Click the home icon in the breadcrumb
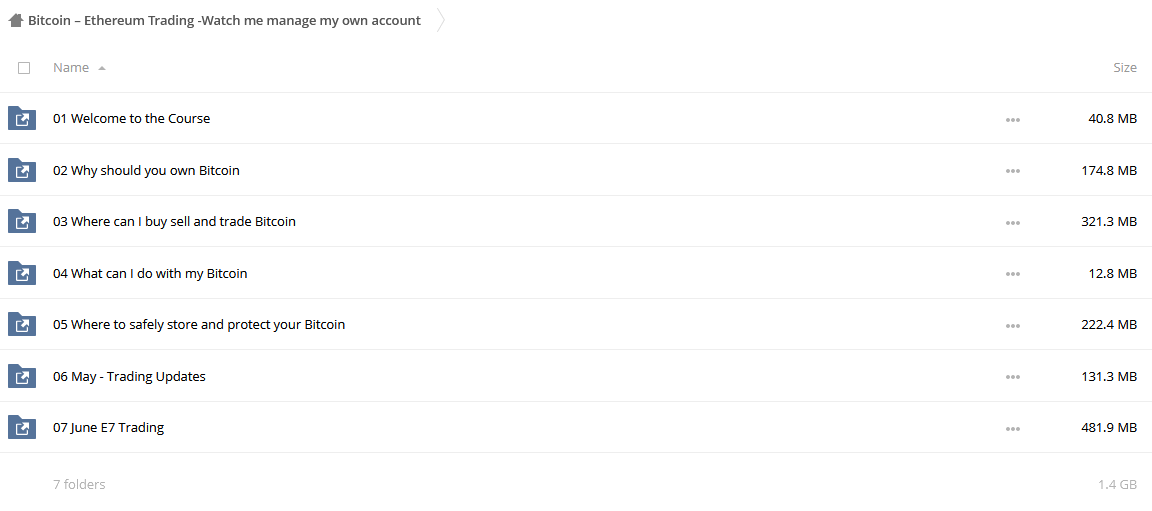The height and width of the screenshot is (511, 1152). point(16,21)
